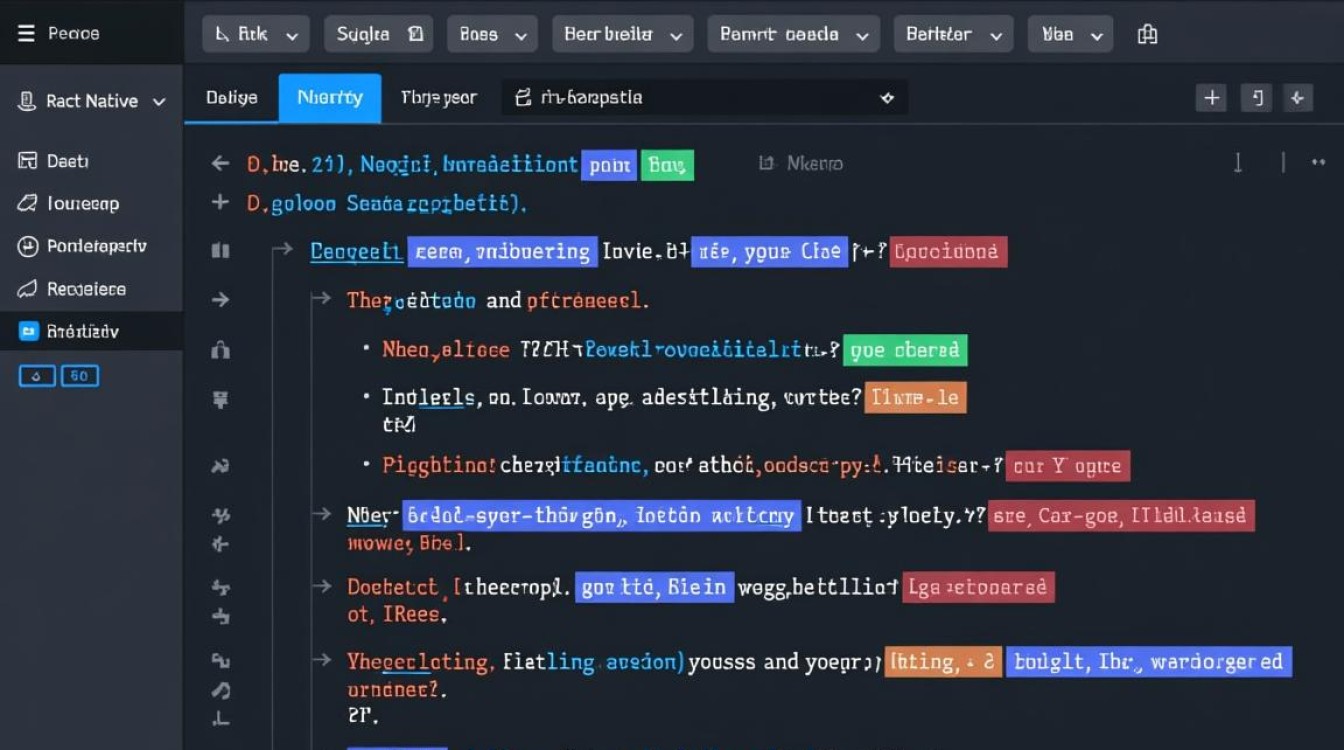Viewport: 1344px width, 750px height.
Task: Click the sparkle button at tab bar end
Action: point(1298,98)
